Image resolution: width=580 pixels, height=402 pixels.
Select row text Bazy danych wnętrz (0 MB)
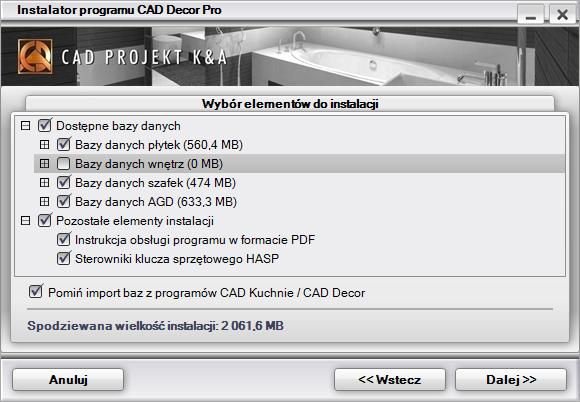pos(149,164)
